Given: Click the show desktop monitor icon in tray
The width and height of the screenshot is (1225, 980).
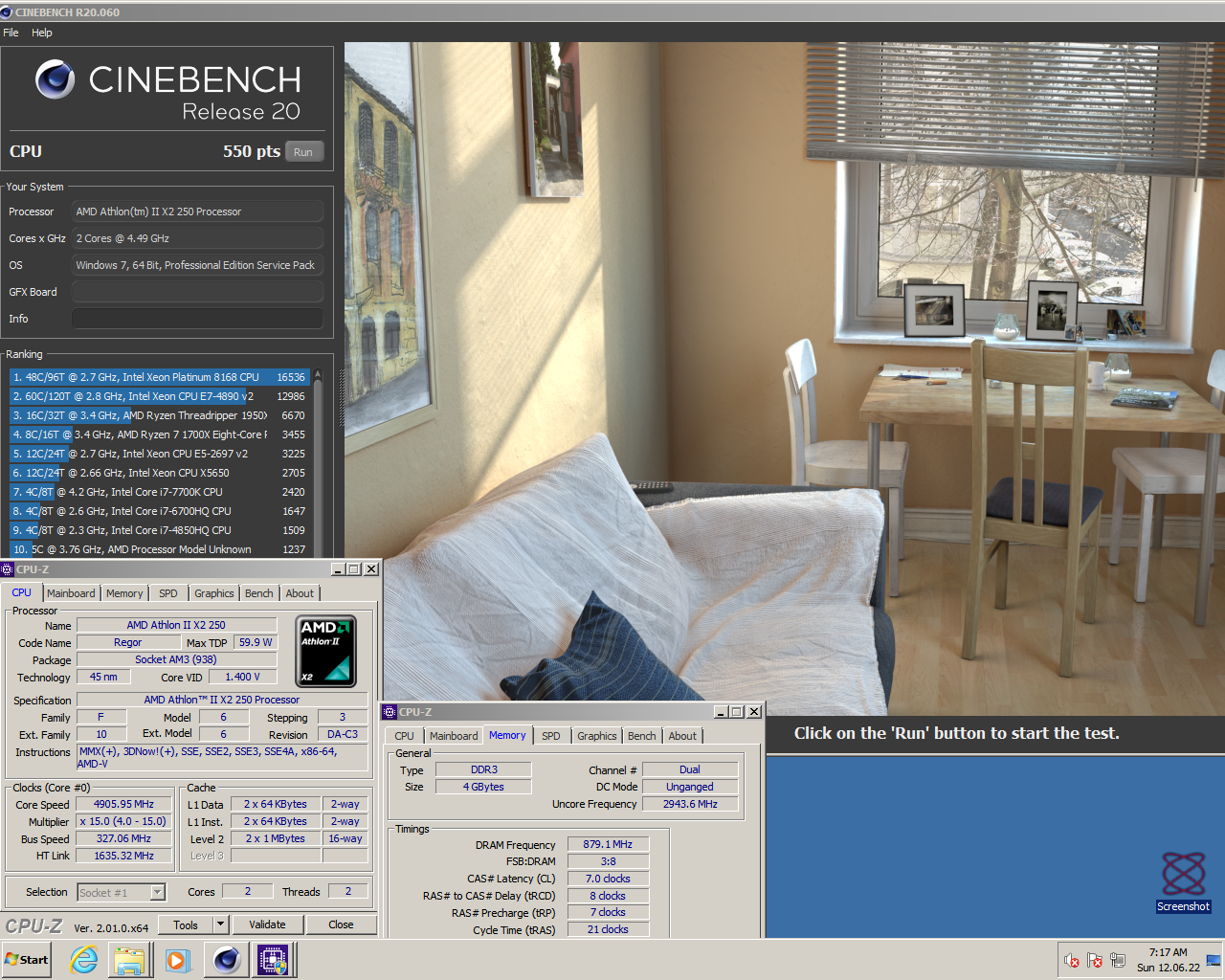Looking at the screenshot, I should coord(1214,960).
